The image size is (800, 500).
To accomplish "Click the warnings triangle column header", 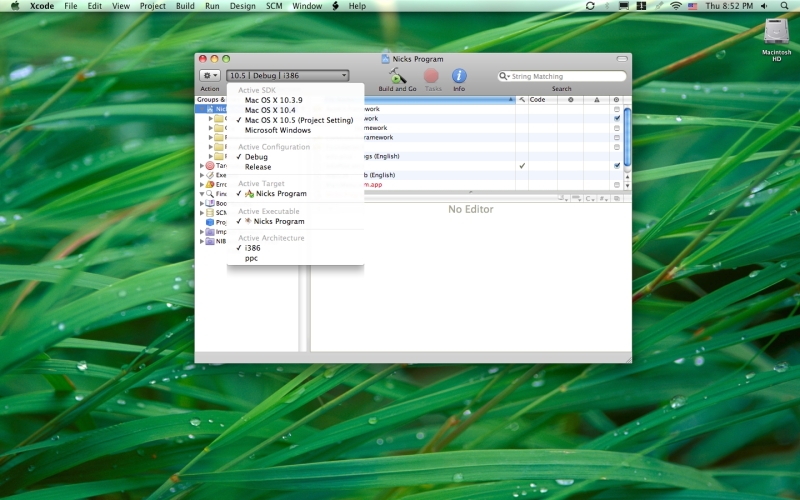I will (596, 99).
